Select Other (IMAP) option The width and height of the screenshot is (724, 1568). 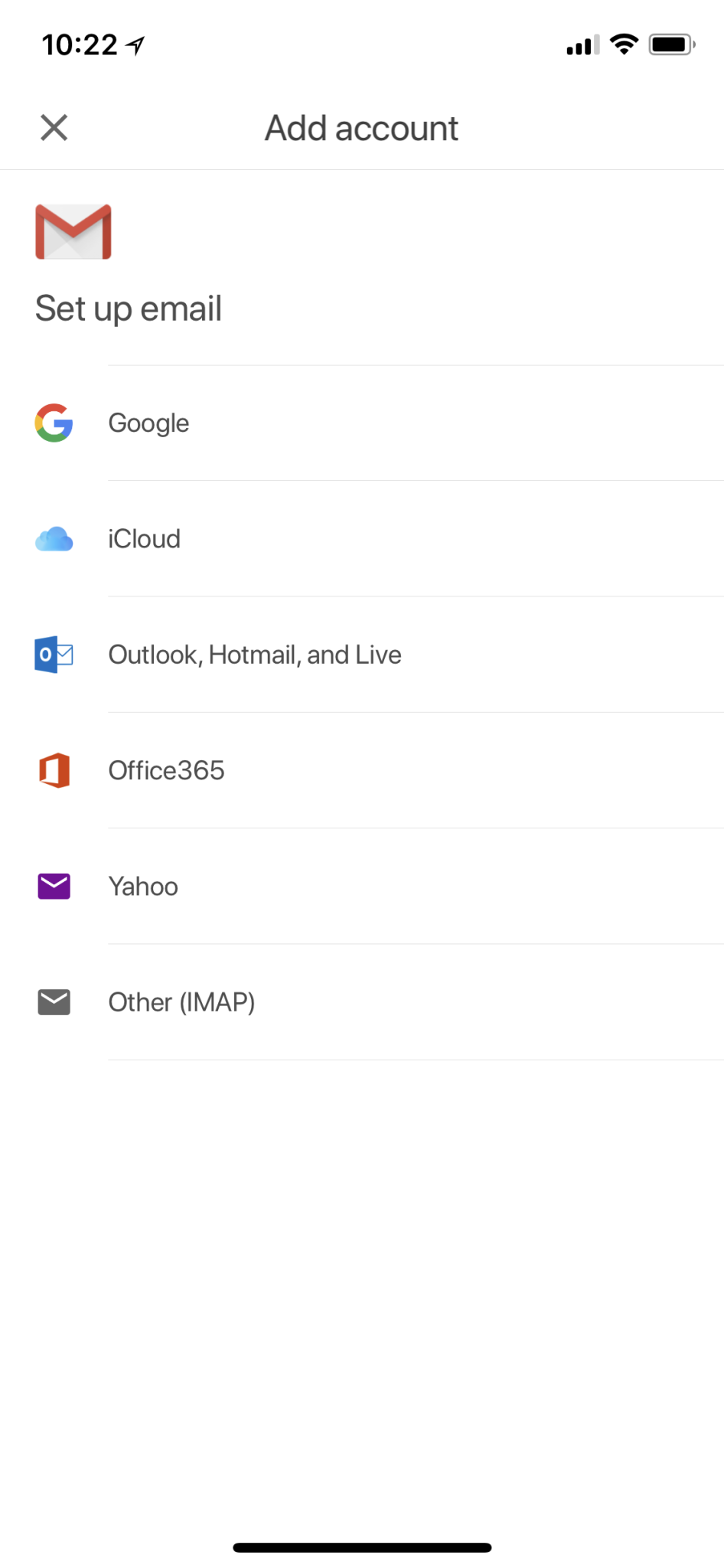362,1002
